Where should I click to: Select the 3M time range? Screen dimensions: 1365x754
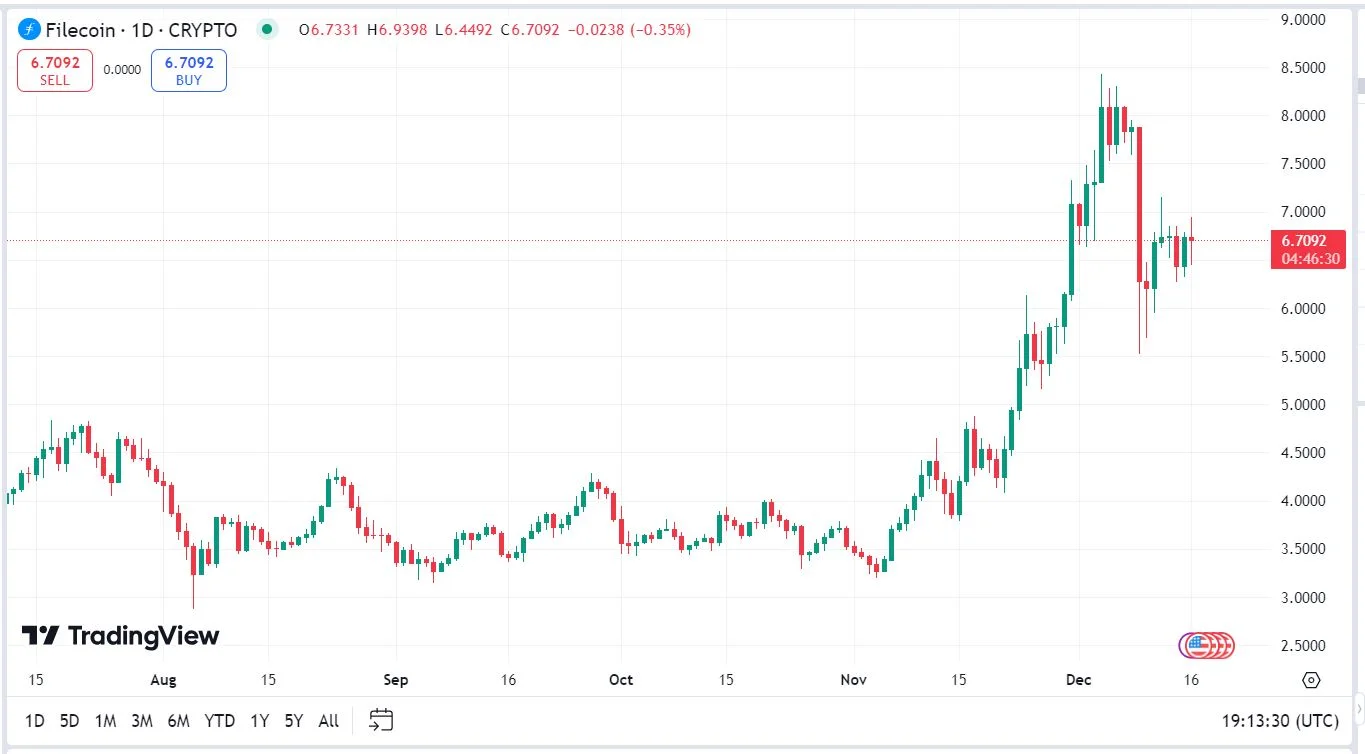click(141, 721)
